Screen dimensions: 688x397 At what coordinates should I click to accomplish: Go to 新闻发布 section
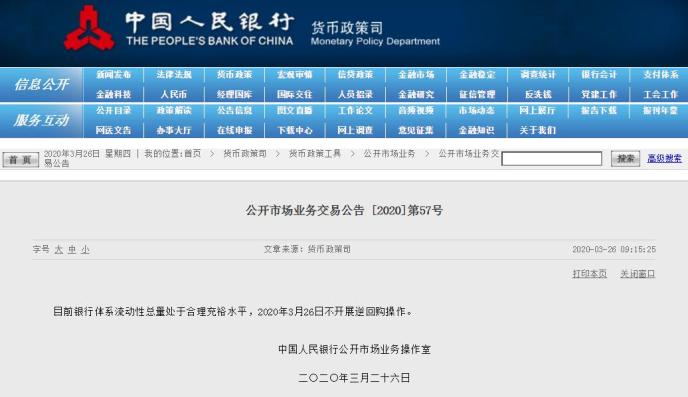(113, 75)
